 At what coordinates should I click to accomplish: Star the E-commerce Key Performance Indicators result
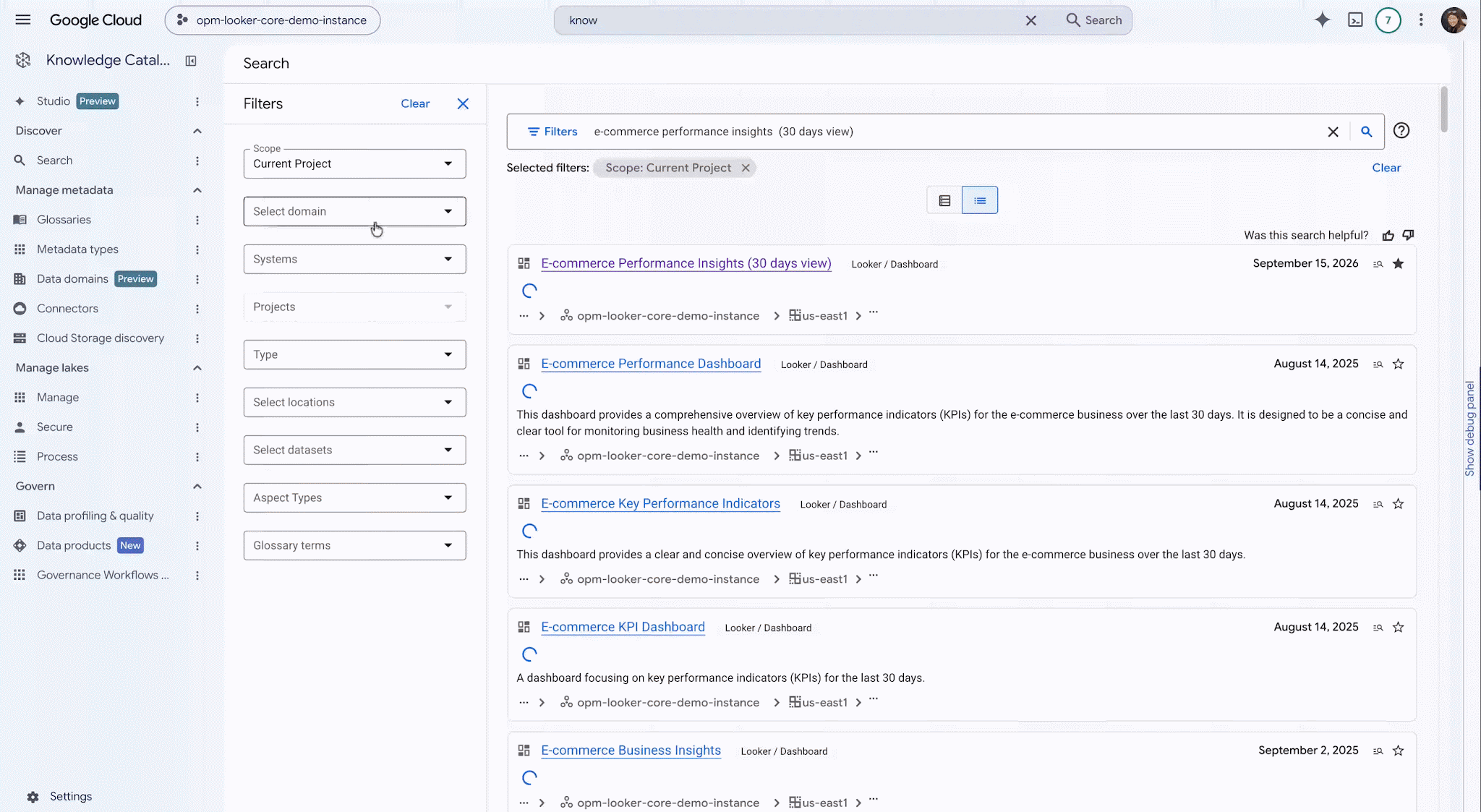[1398, 503]
